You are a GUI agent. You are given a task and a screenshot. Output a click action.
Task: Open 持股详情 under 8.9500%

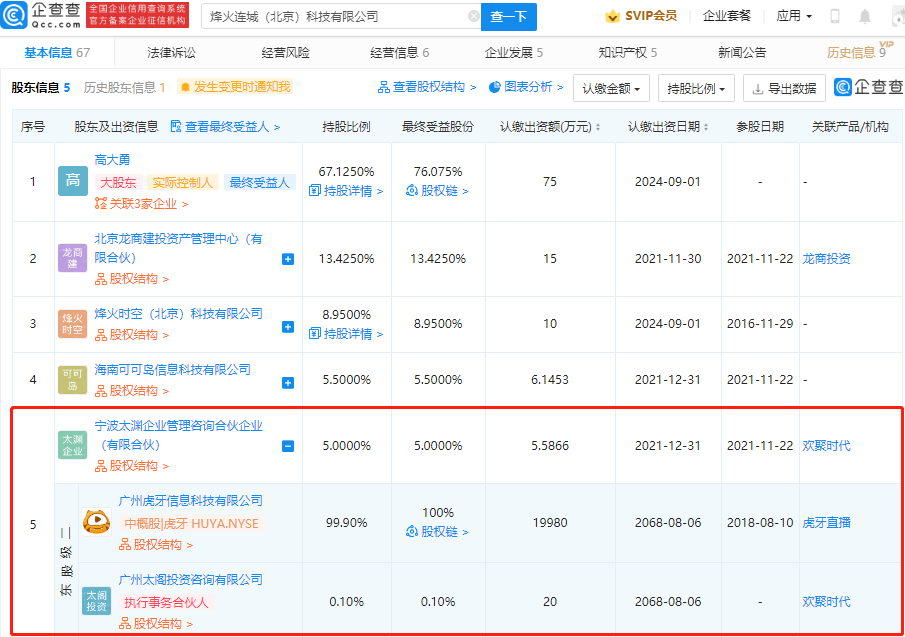click(346, 334)
